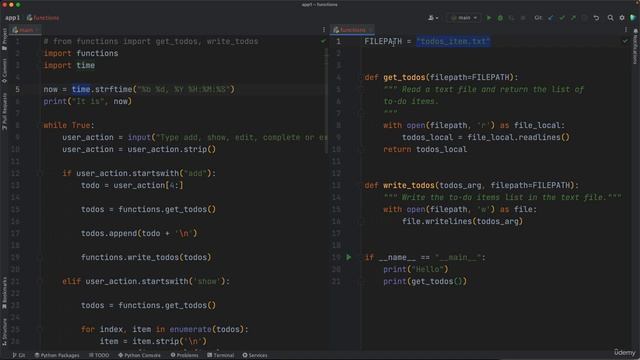640x360 pixels.
Task: Open left editor tab options menu (three dots)
Action: pyautogui.click(x=324, y=30)
